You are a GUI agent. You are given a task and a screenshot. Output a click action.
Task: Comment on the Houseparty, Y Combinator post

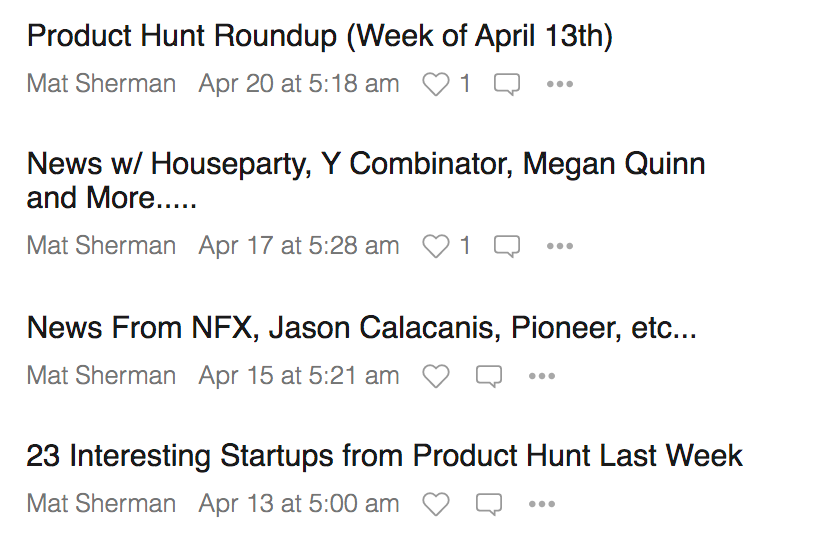tap(507, 246)
